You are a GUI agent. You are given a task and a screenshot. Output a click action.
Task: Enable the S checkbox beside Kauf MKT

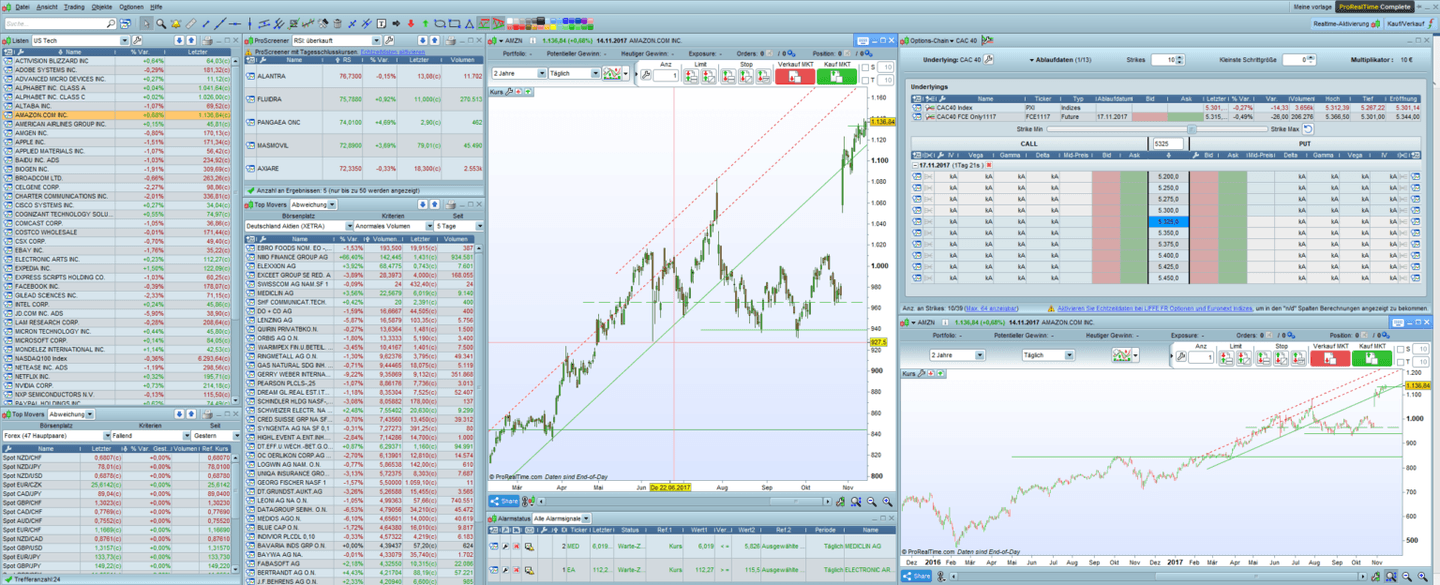click(x=863, y=65)
